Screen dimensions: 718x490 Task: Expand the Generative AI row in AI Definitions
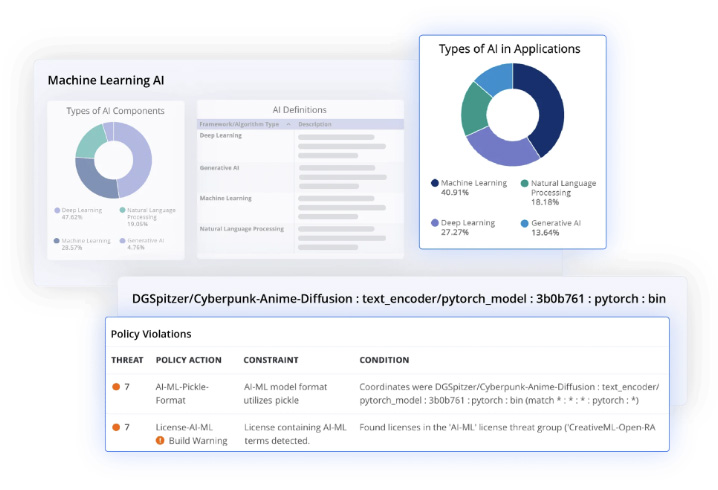coord(222,166)
